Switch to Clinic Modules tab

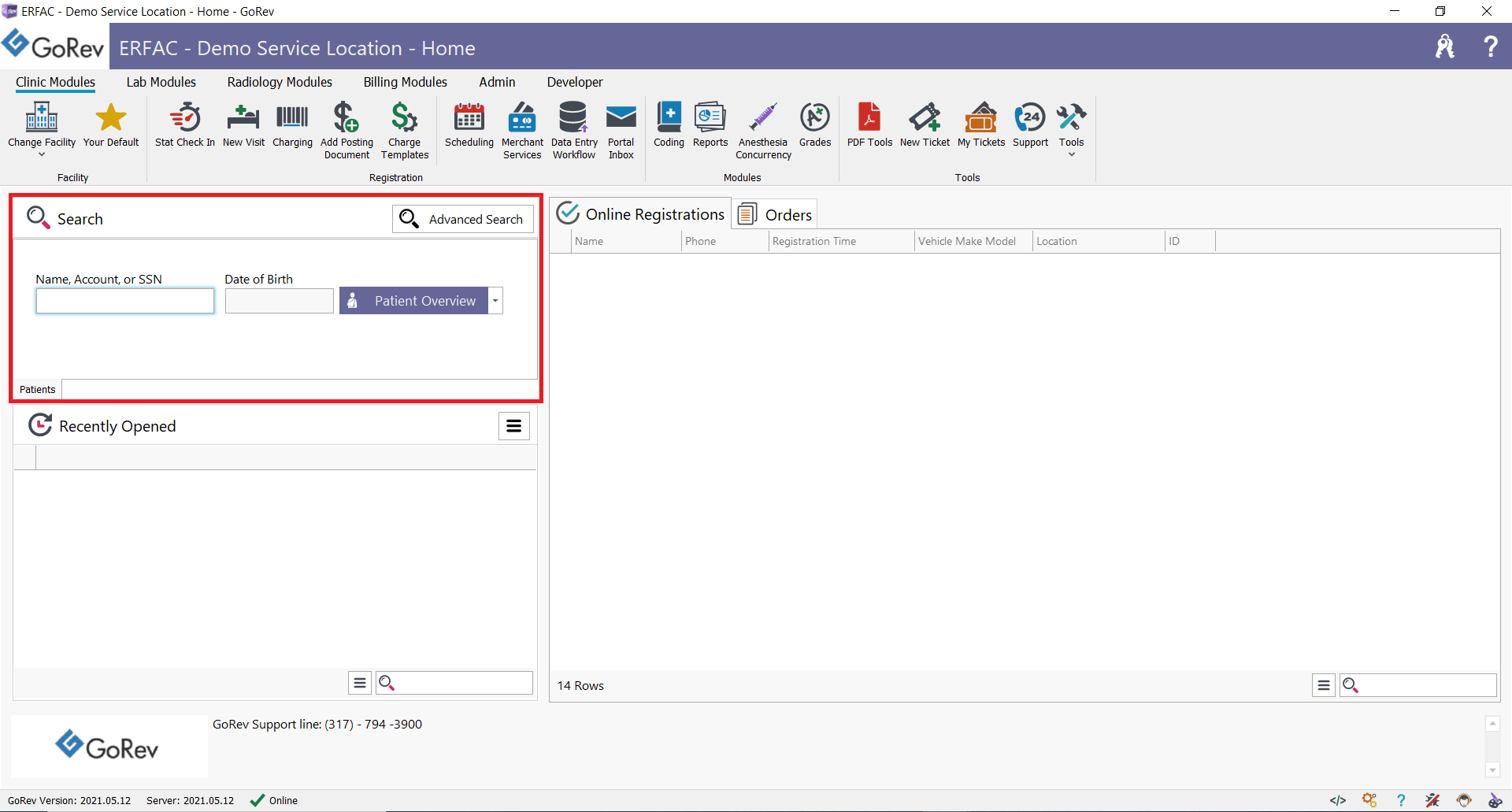pos(55,82)
